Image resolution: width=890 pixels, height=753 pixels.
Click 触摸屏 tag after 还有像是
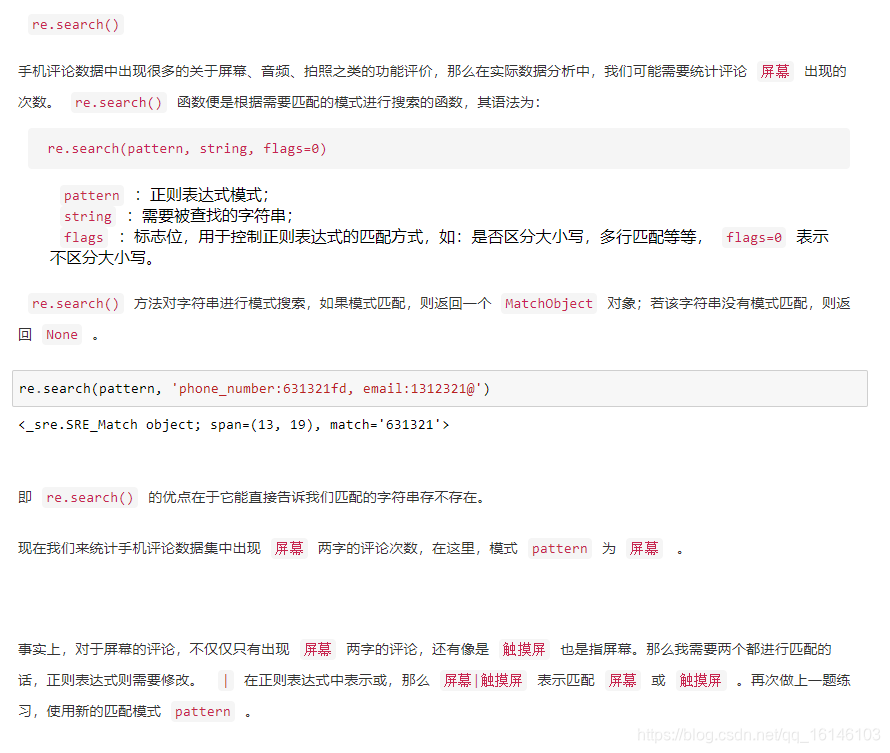[524, 649]
